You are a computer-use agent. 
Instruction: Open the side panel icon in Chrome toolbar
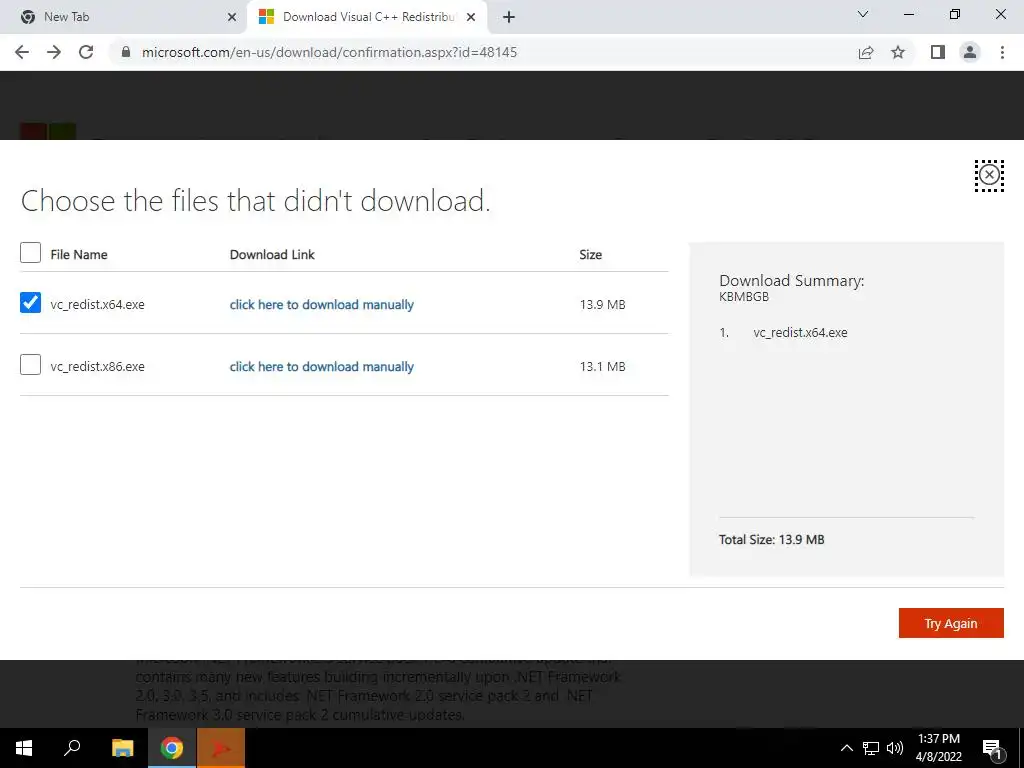click(938, 52)
